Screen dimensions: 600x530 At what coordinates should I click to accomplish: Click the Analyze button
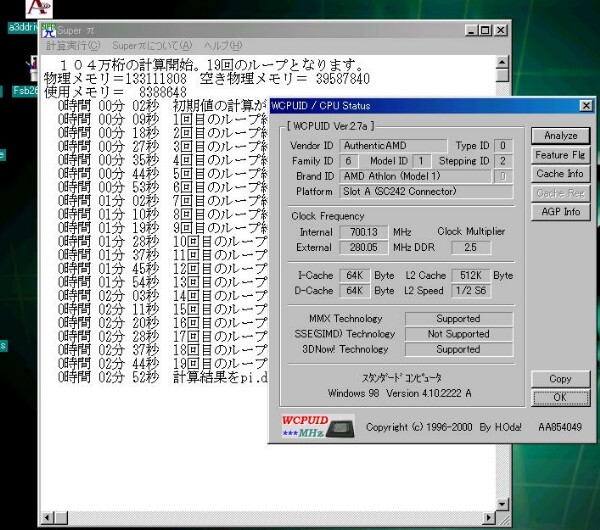click(x=560, y=136)
